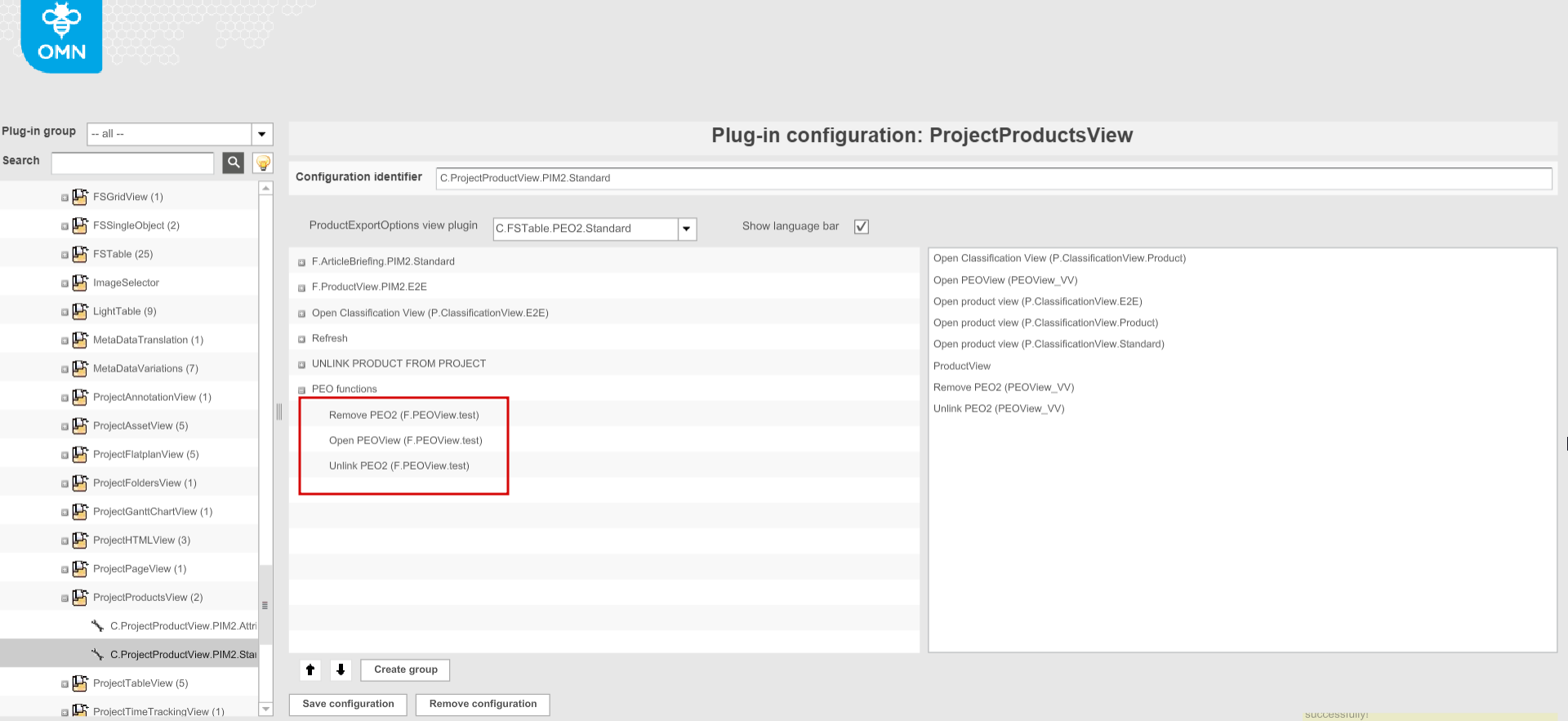The image size is (1568, 721).
Task: Expand the F.ProductView.PIM2.E2E group
Action: click(x=301, y=287)
